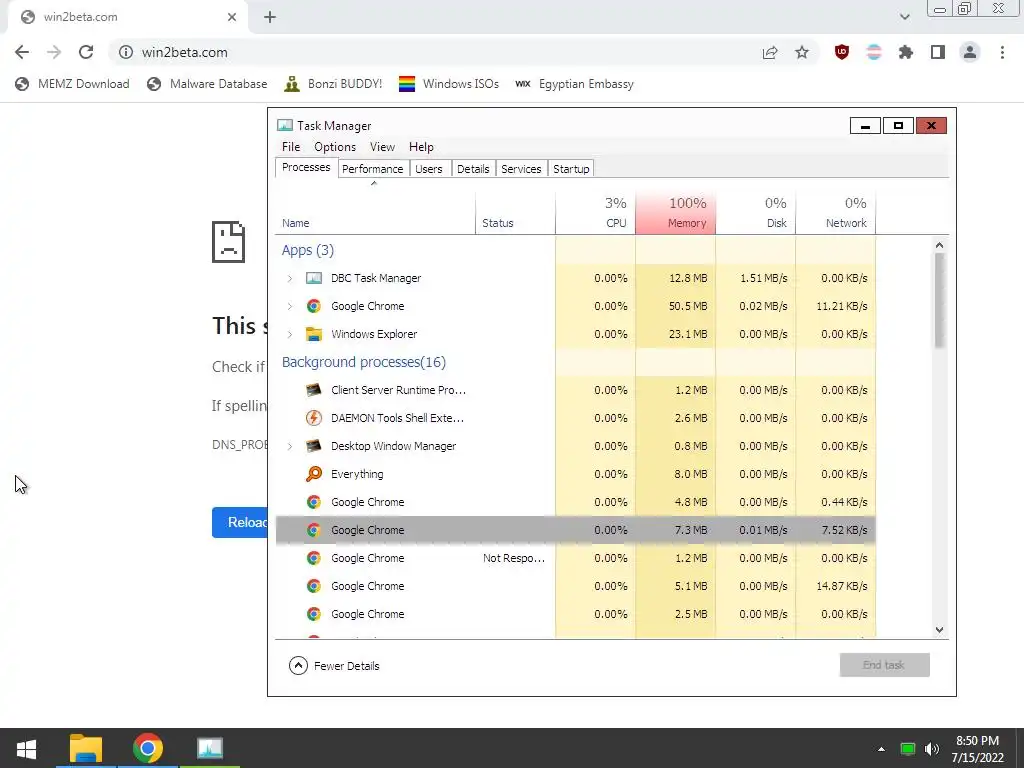Open the Chrome three-dot menu
The height and width of the screenshot is (768, 1024).
pyautogui.click(x=1002, y=52)
